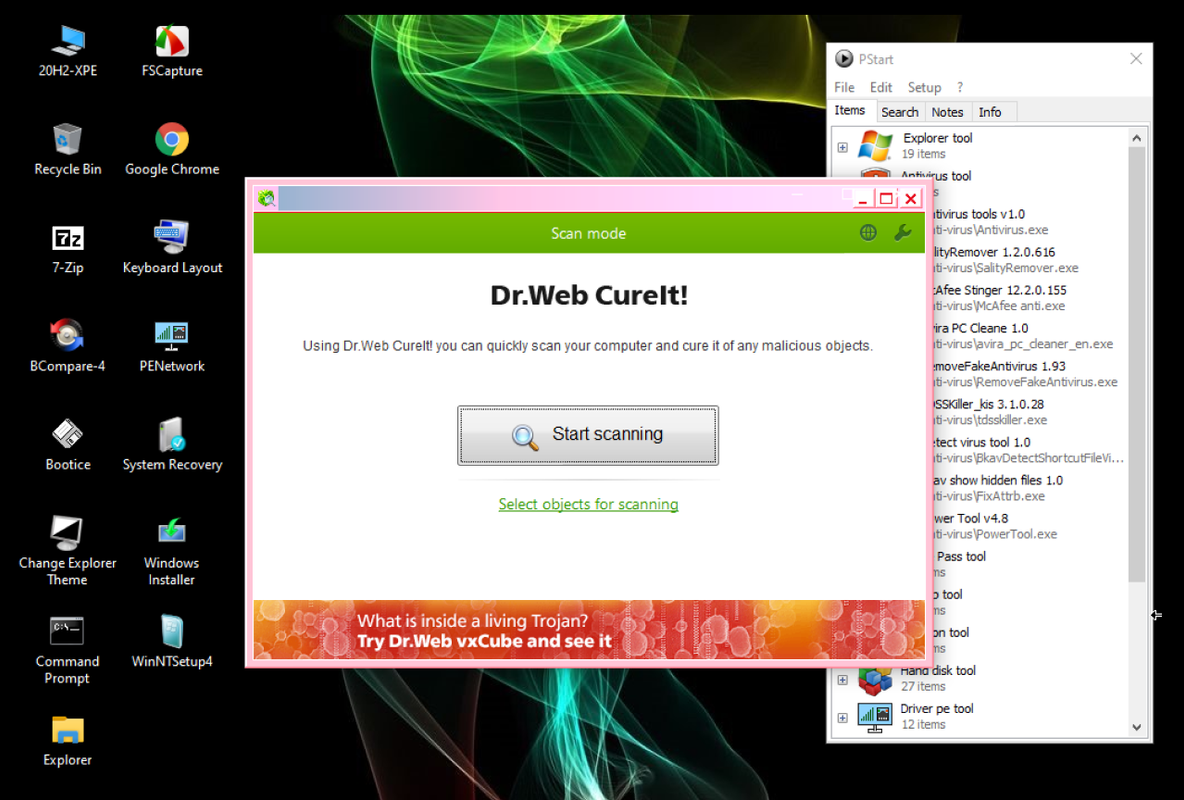
Task: Select the Items tab in PStart
Action: [850, 110]
